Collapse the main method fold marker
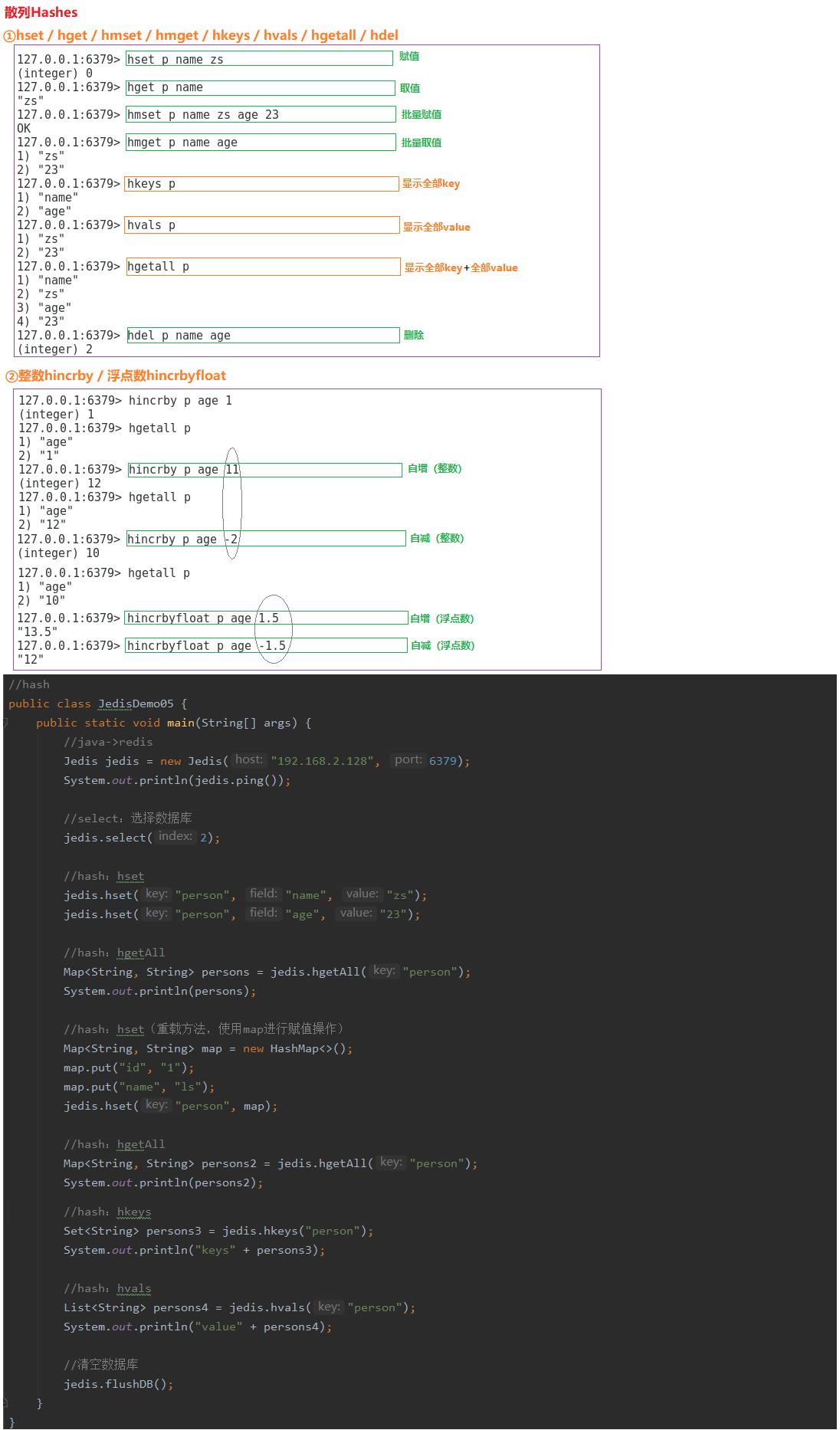This screenshot has width=840, height=1430. (5, 723)
